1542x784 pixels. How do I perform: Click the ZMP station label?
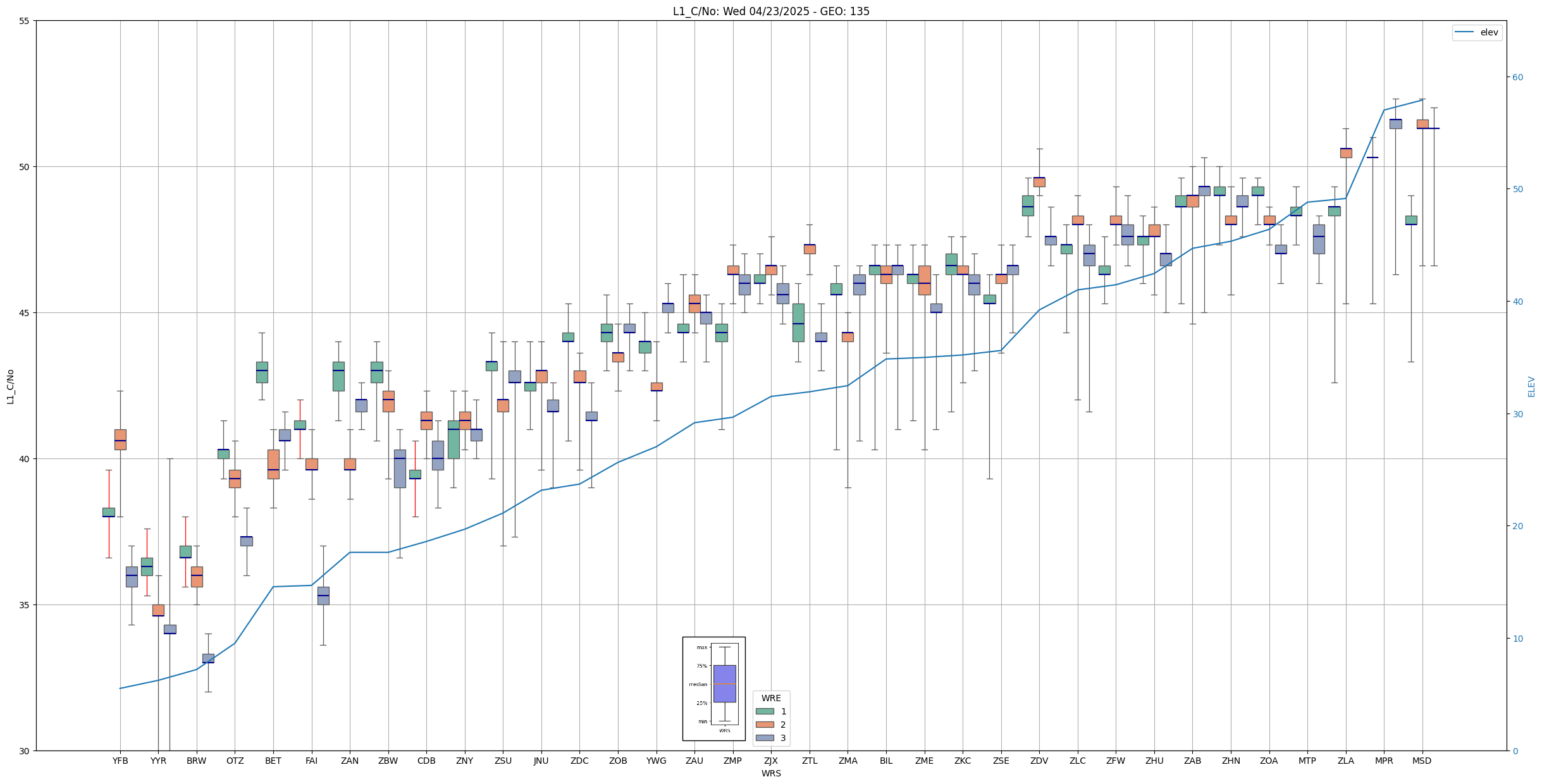coord(732,761)
